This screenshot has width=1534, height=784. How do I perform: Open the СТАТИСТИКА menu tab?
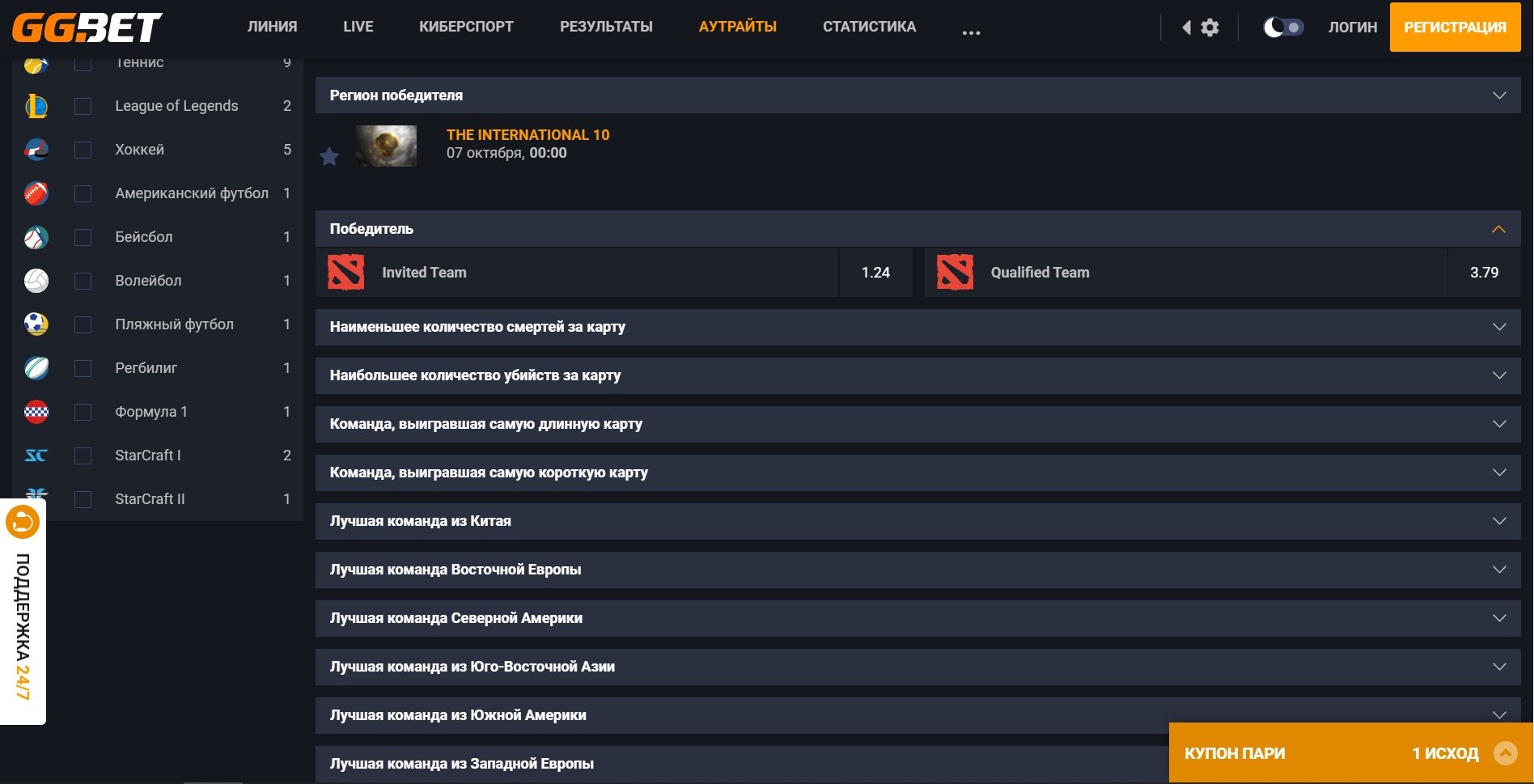[870, 27]
